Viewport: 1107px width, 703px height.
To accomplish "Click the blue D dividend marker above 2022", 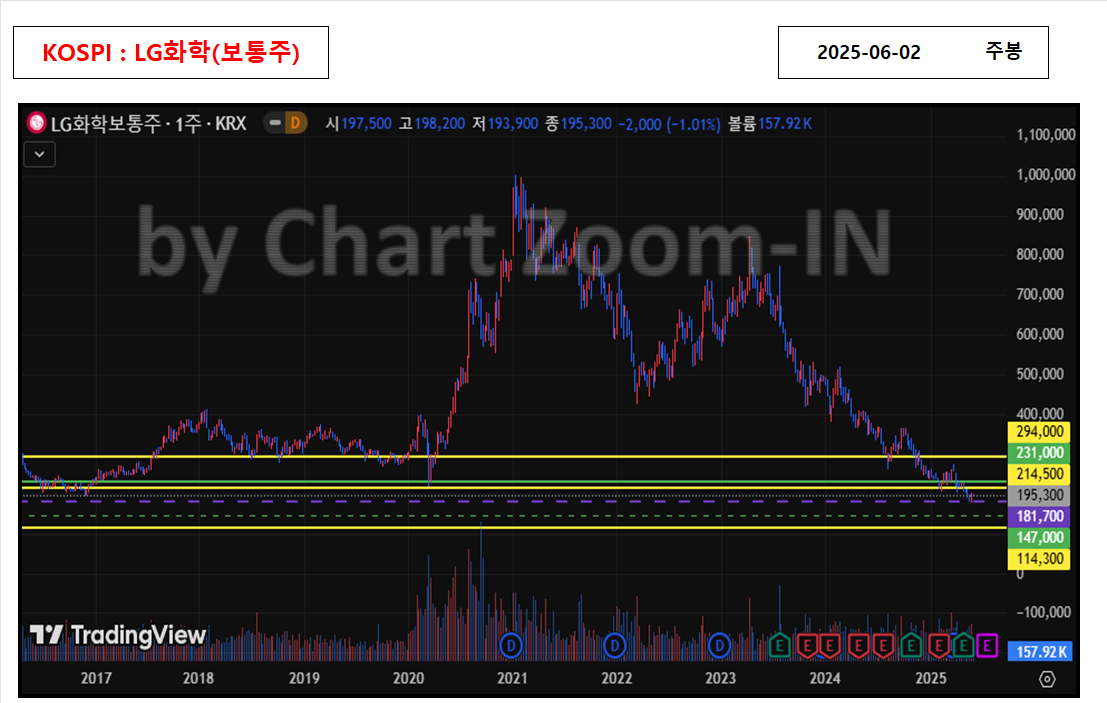I will click(x=615, y=645).
